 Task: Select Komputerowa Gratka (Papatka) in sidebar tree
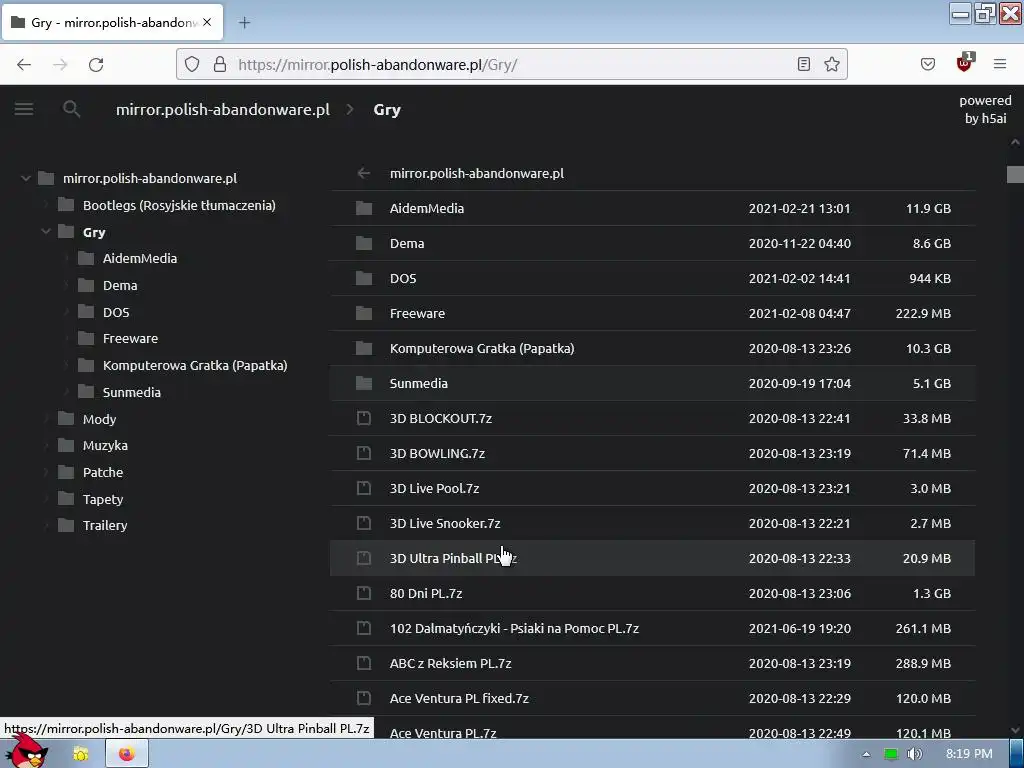click(195, 365)
